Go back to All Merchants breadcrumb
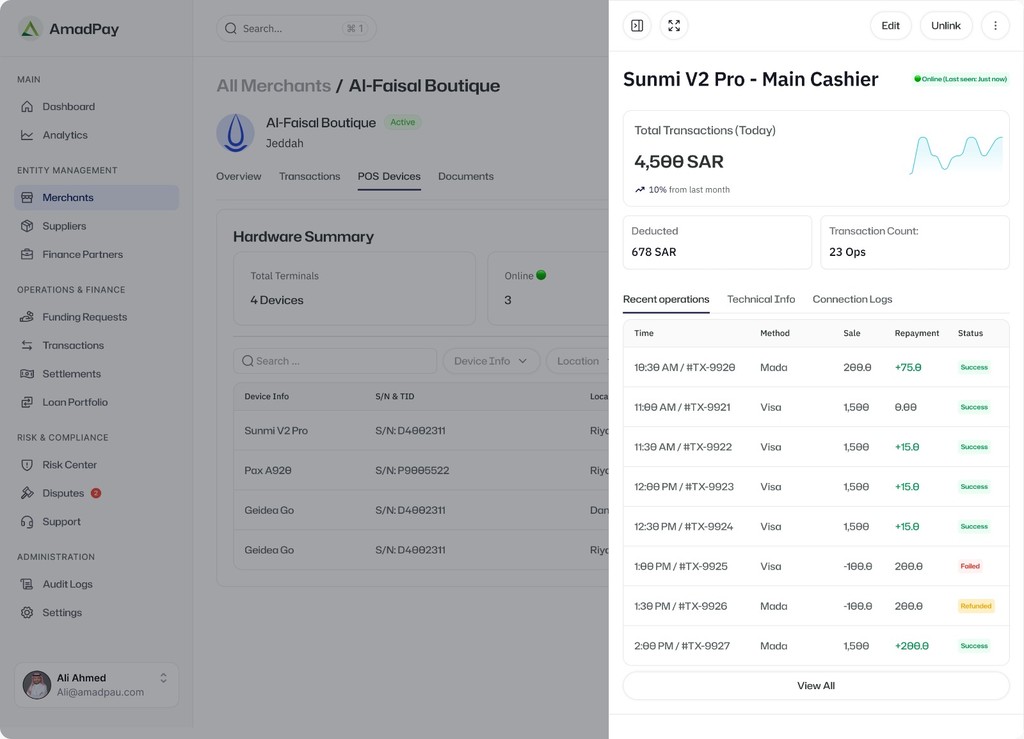The width and height of the screenshot is (1024, 739). (273, 86)
